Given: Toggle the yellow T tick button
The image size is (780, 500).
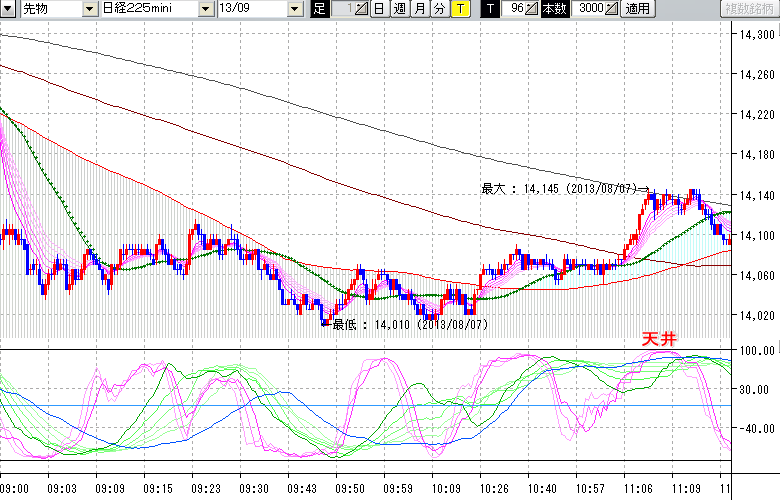Looking at the screenshot, I should (x=459, y=9).
